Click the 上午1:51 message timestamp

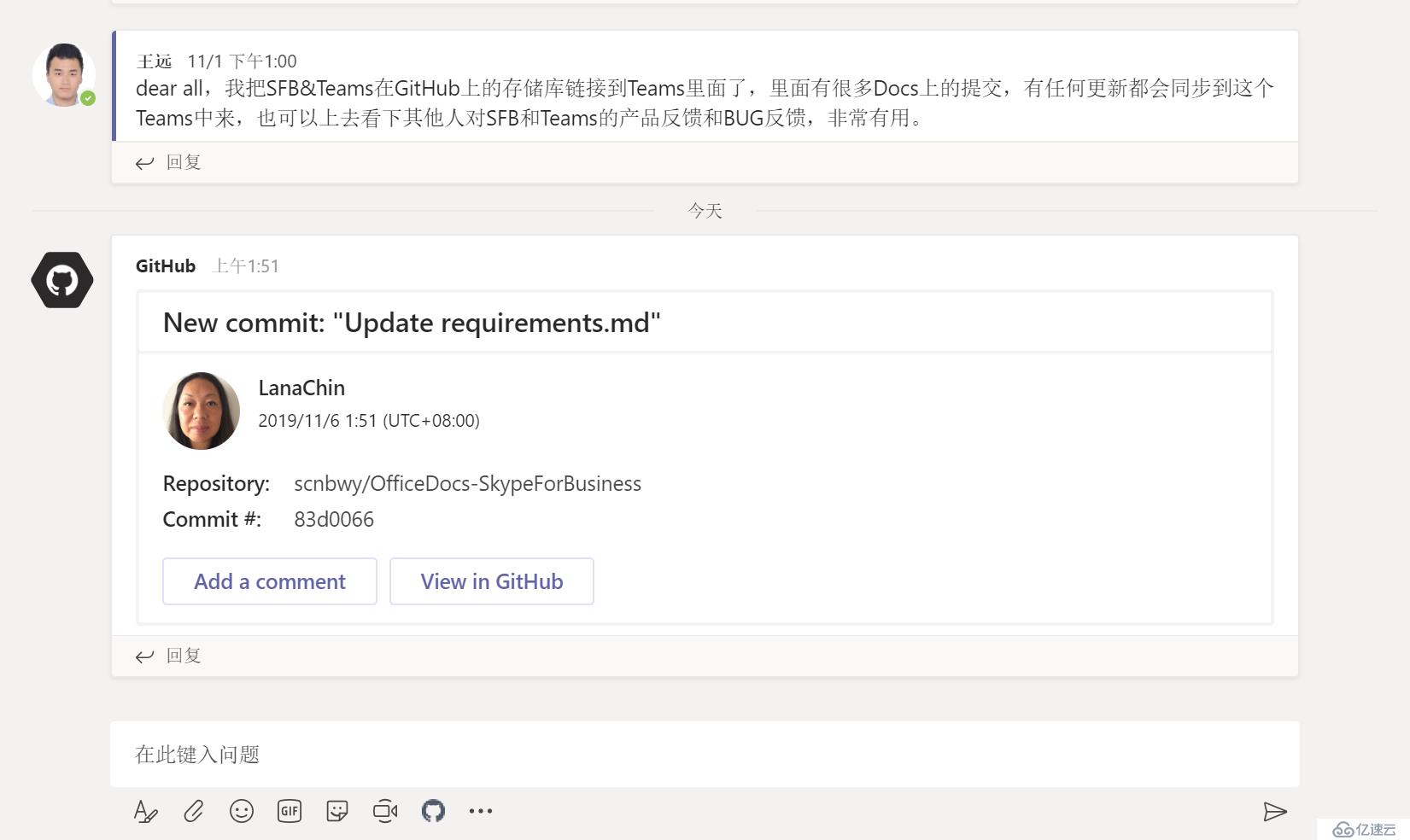click(x=246, y=266)
